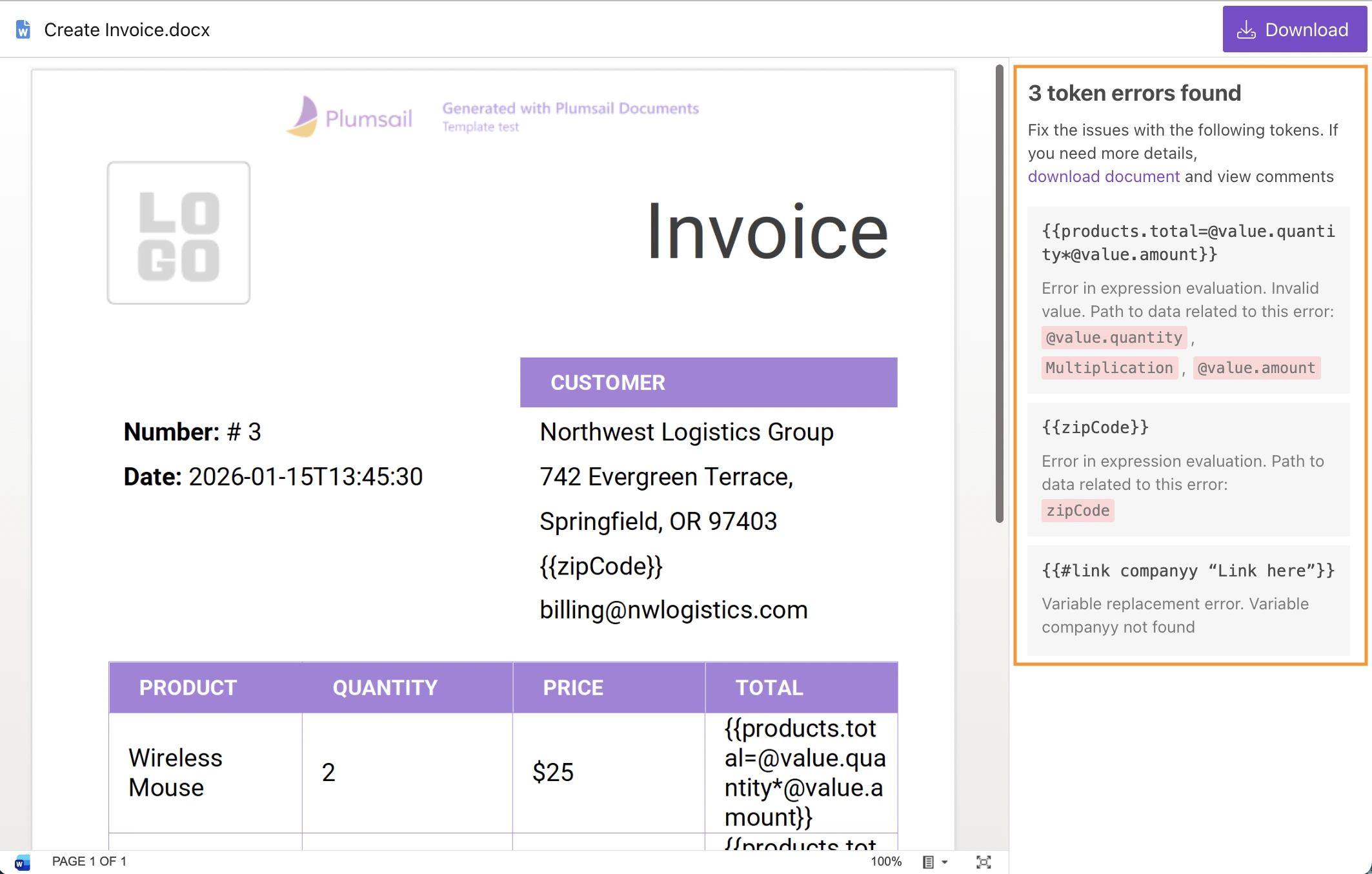The image size is (1372, 874).
Task: Click the fit-to-screen icon in status bar
Action: (984, 862)
